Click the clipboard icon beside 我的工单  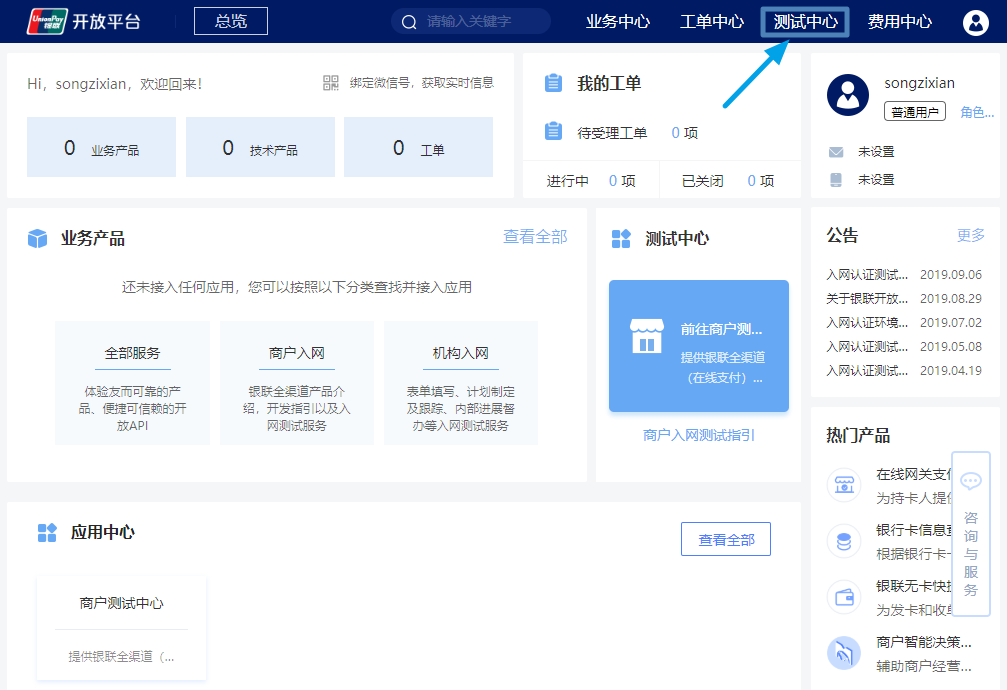click(x=553, y=84)
